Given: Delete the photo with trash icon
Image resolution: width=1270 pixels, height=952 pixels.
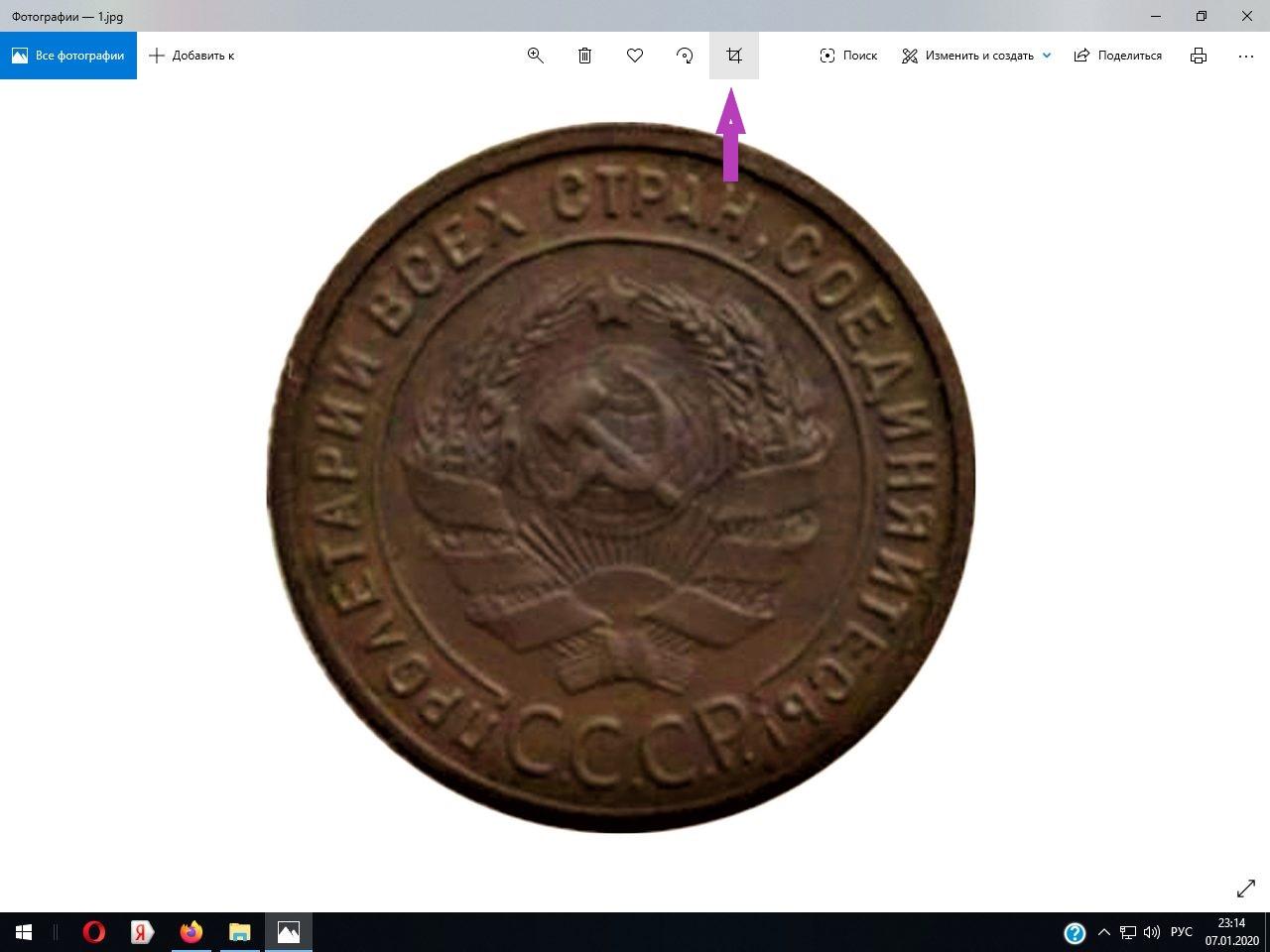Looking at the screenshot, I should (x=585, y=56).
